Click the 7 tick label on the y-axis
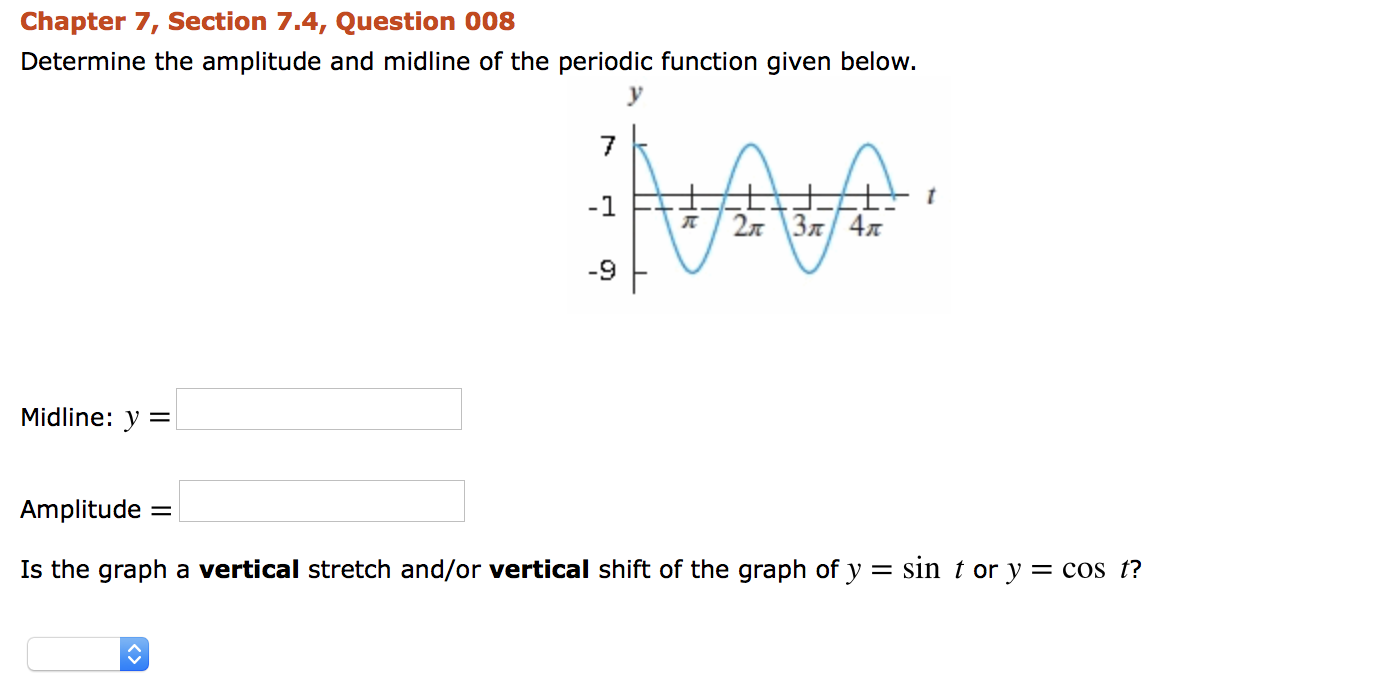The height and width of the screenshot is (692, 1376). (x=606, y=147)
